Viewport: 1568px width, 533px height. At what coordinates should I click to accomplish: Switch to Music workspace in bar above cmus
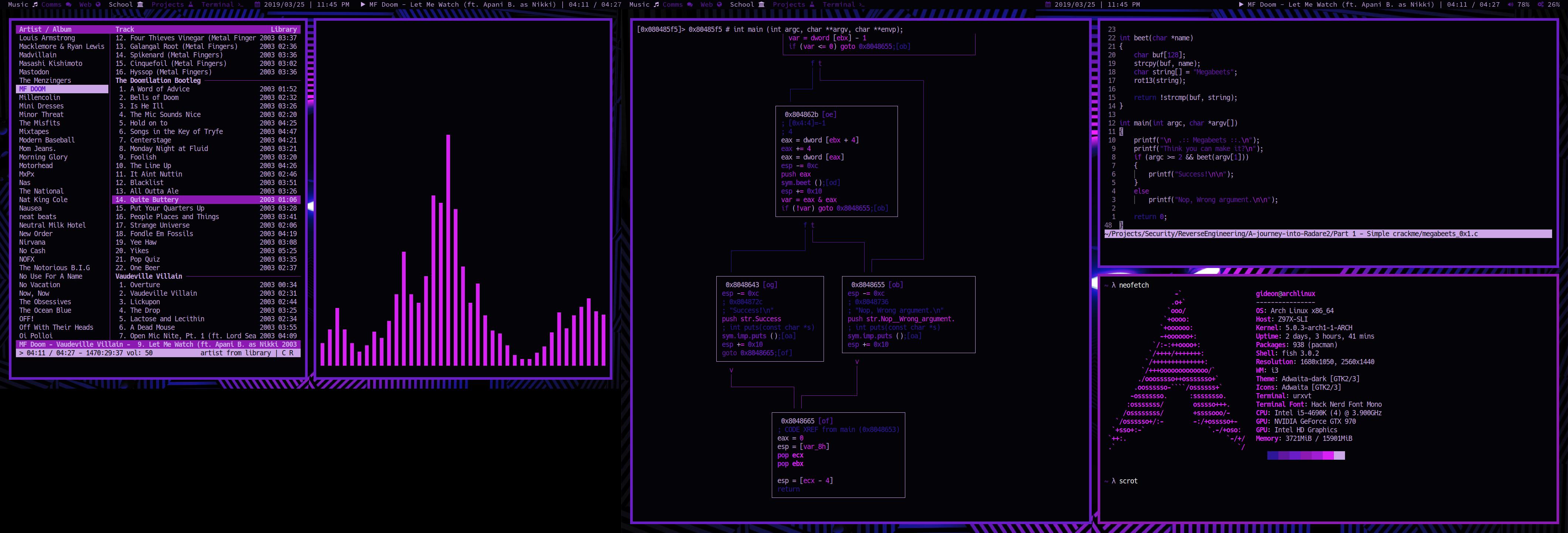[23, 4]
